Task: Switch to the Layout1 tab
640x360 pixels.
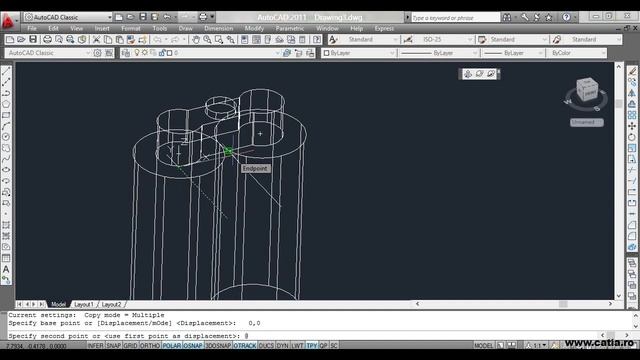Action: (x=84, y=304)
